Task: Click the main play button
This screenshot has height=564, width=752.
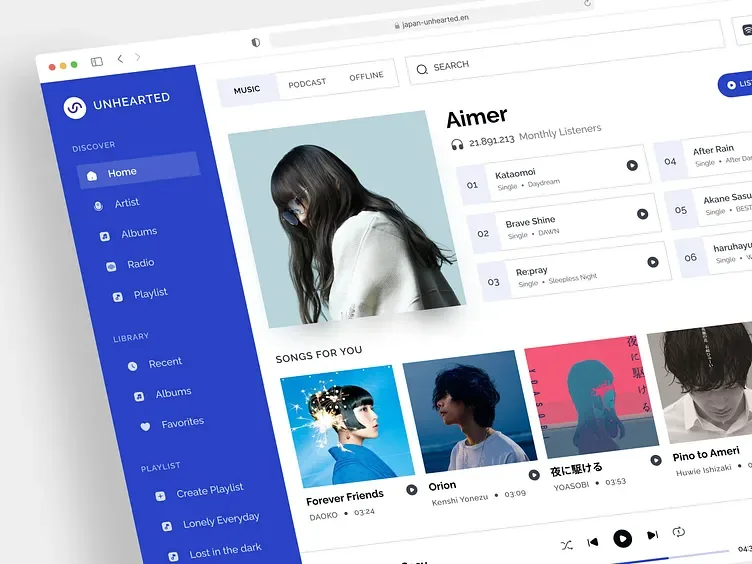Action: tap(623, 539)
